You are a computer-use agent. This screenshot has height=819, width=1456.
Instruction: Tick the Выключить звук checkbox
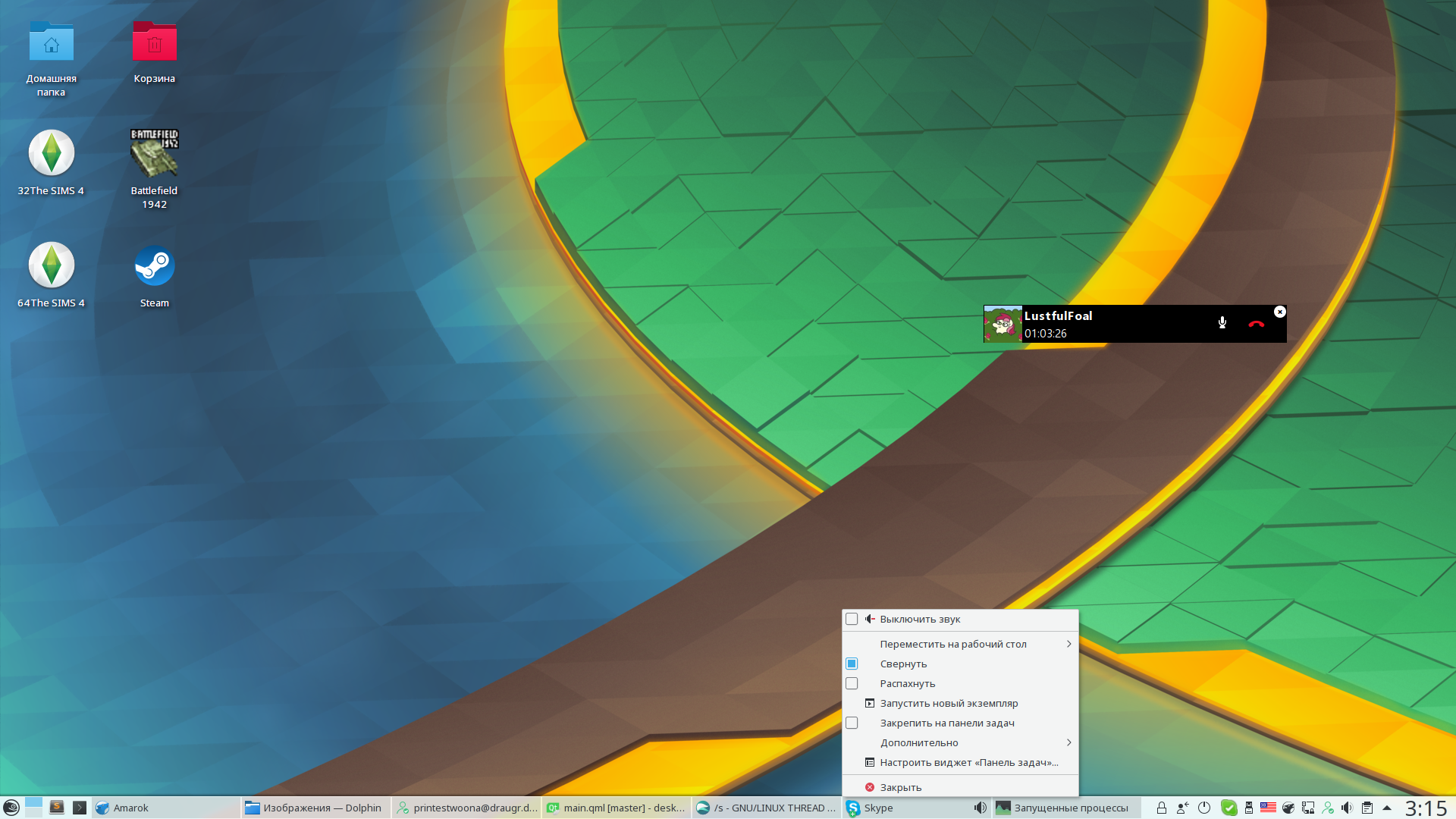click(852, 619)
